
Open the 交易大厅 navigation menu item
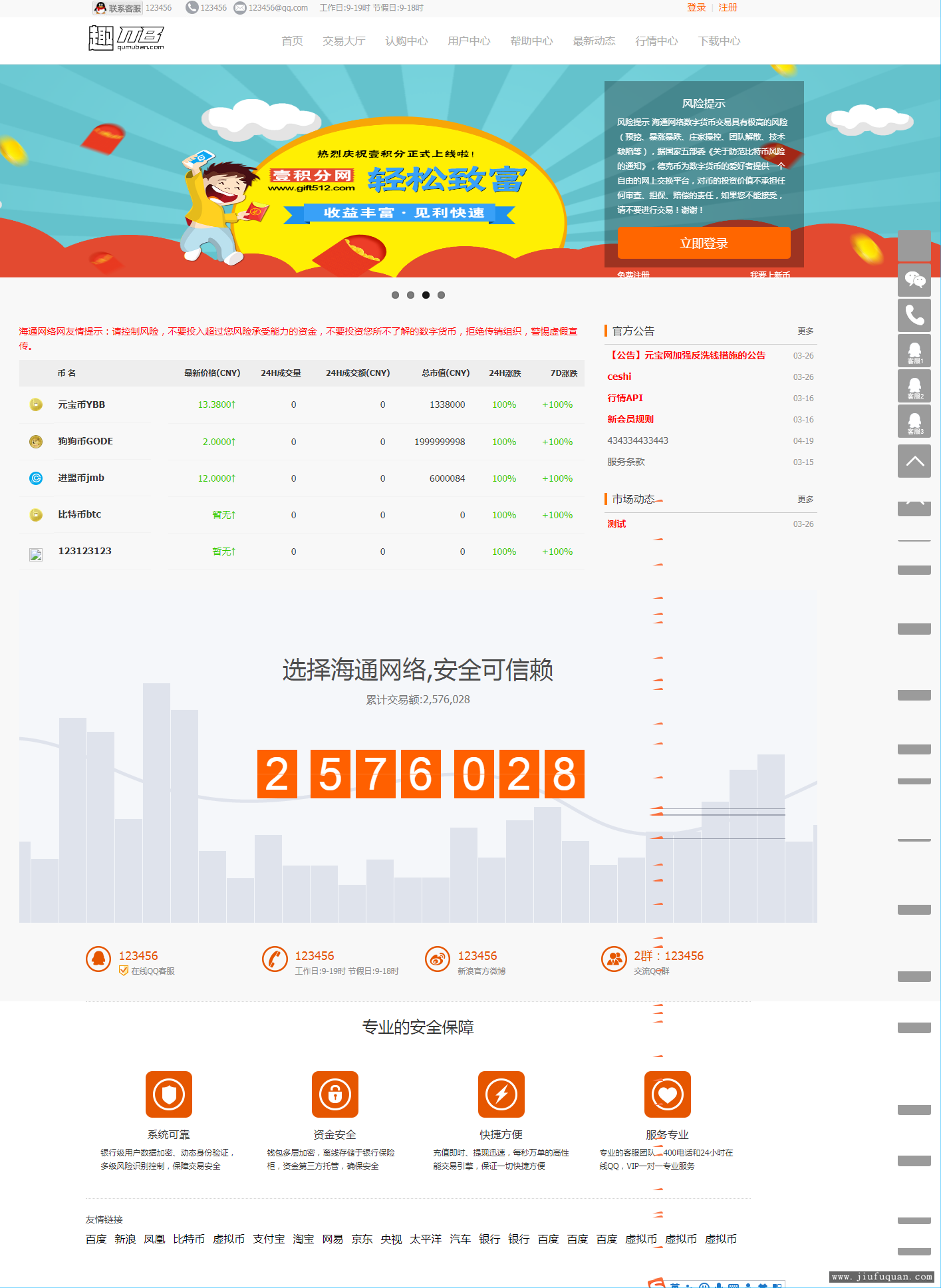coord(344,41)
